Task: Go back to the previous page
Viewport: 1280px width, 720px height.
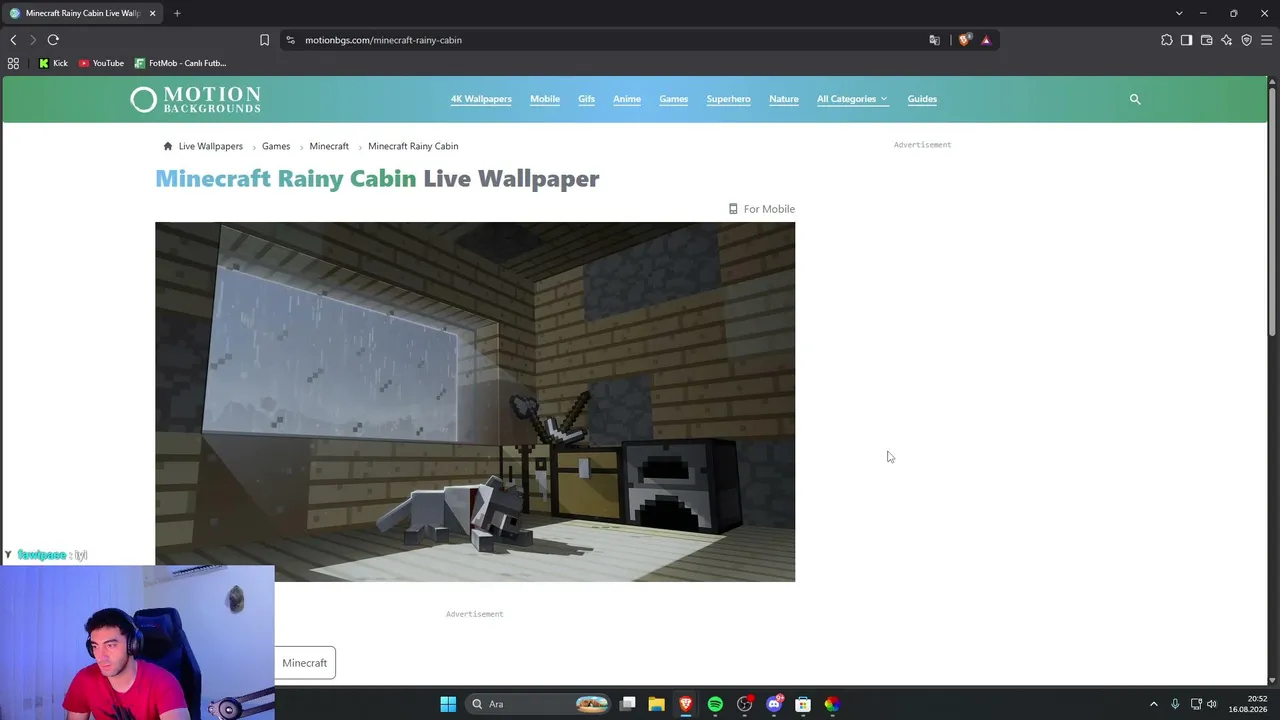Action: click(13, 40)
